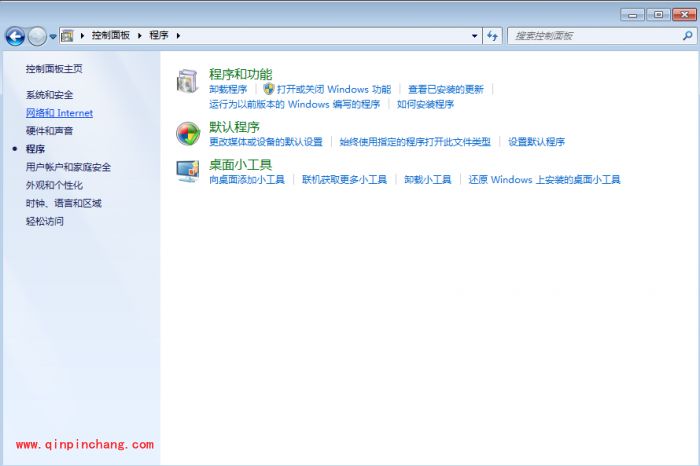Screen dimensions: 700x466
Task: Click the Programs and Features (程序和功能) icon
Action: pos(188,81)
